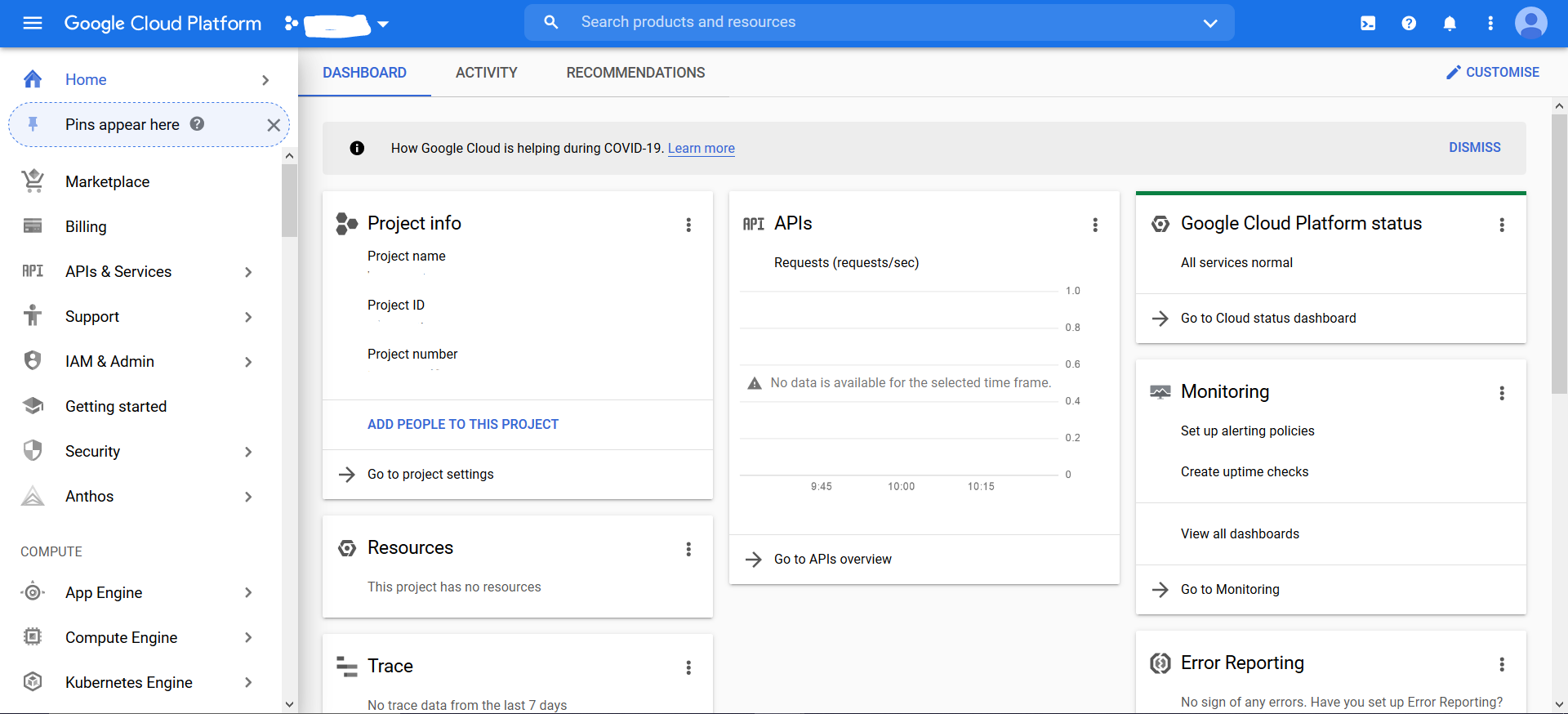Expand the App Engine submenu chevron
Screen dimensions: 1568x714
pyautogui.click(x=248, y=592)
